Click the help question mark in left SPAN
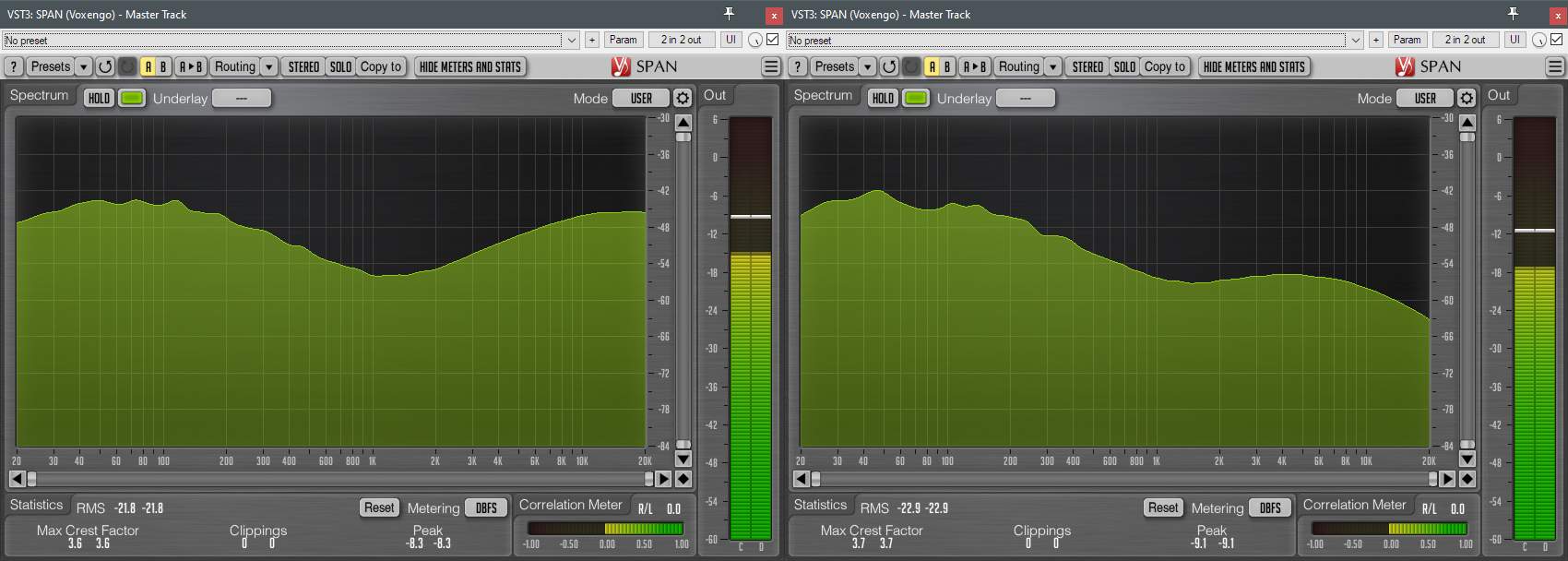The height and width of the screenshot is (561, 1568). (x=14, y=66)
